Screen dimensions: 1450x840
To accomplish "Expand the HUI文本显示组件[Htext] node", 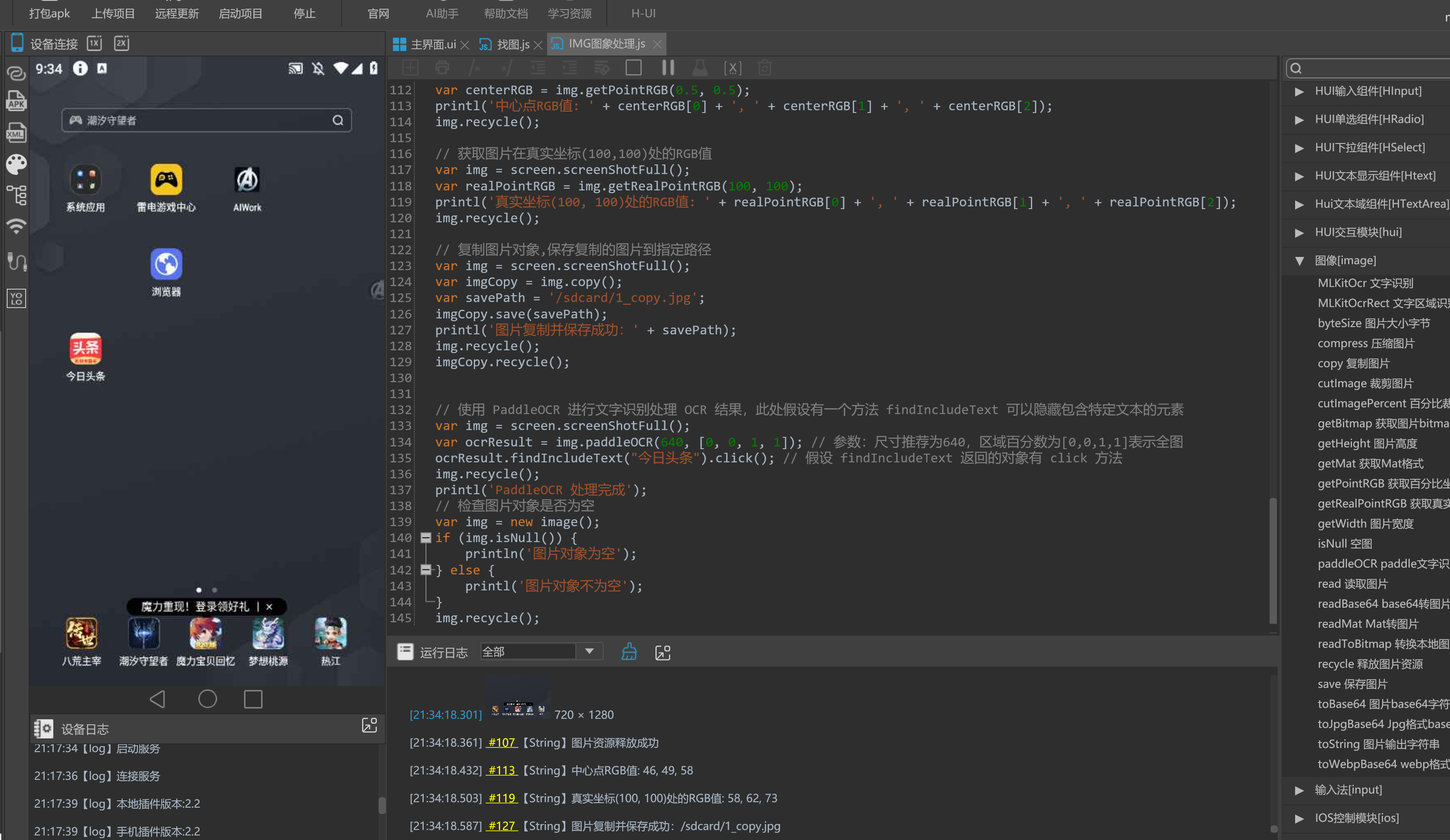I will click(x=1299, y=176).
